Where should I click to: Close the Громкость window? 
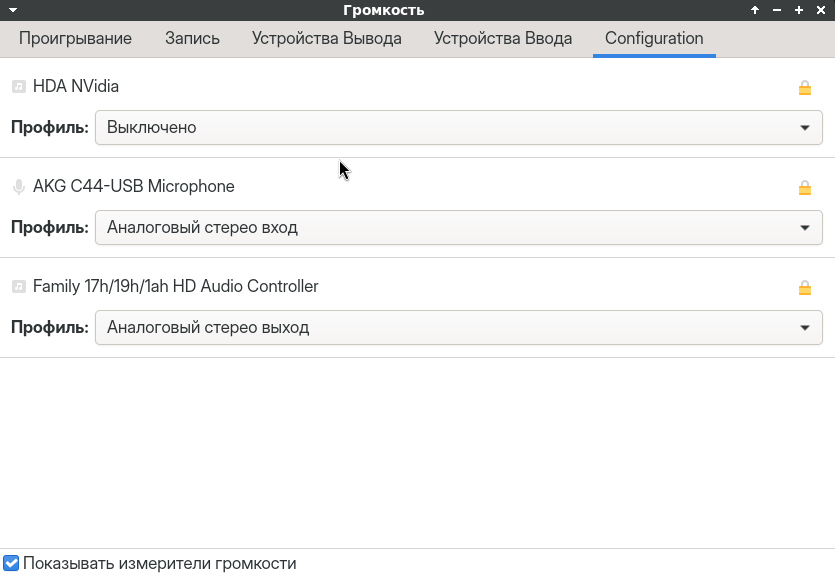[820, 10]
